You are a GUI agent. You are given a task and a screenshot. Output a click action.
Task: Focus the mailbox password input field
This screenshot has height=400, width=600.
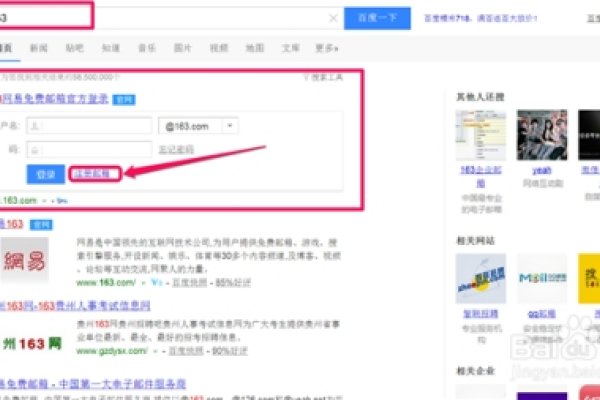click(89, 149)
